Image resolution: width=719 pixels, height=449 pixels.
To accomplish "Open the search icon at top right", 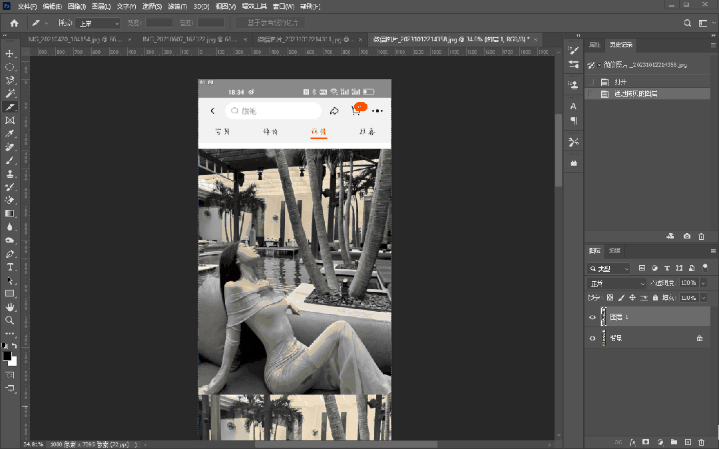I will pyautogui.click(x=687, y=23).
